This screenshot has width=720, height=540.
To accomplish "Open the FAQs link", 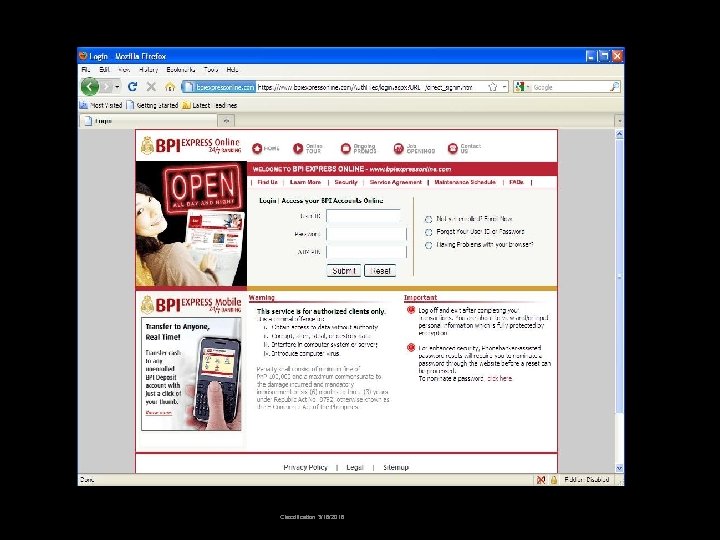I will [x=516, y=182].
